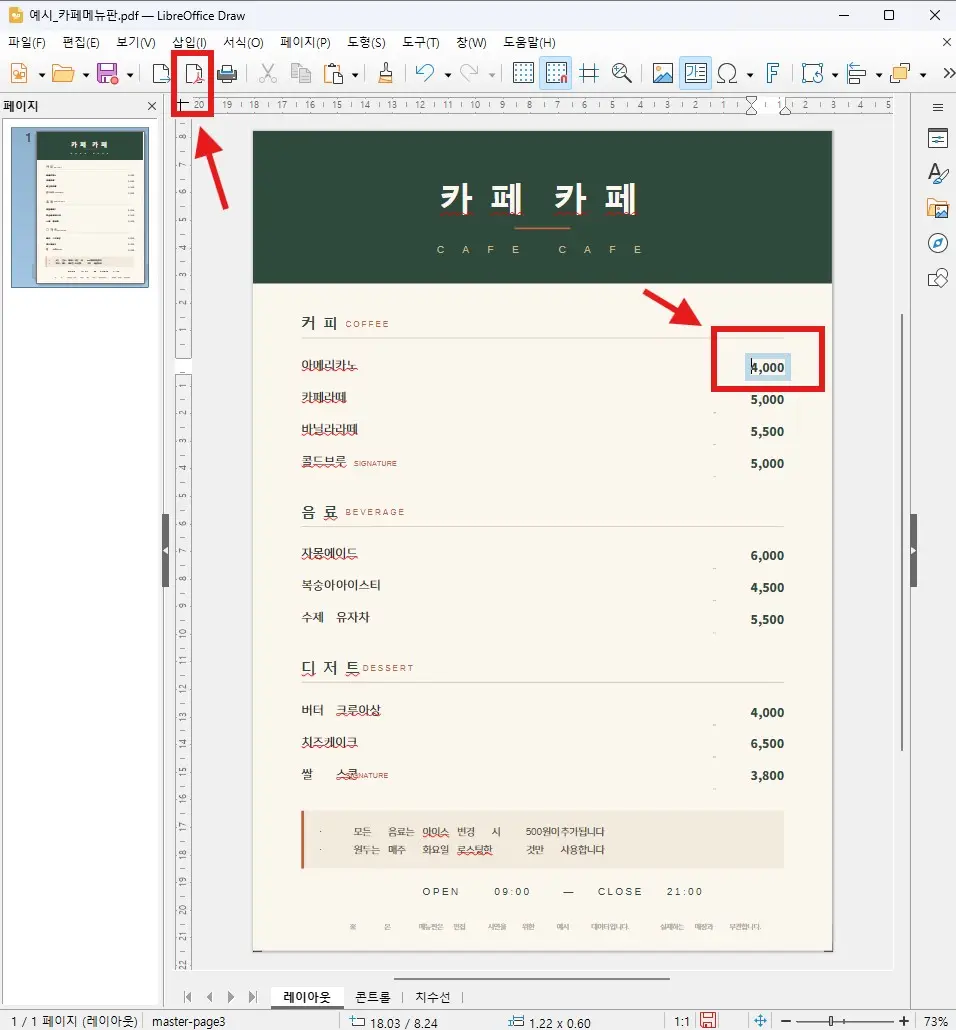
Task: Click the Open folder icon
Action: pyautogui.click(x=63, y=73)
